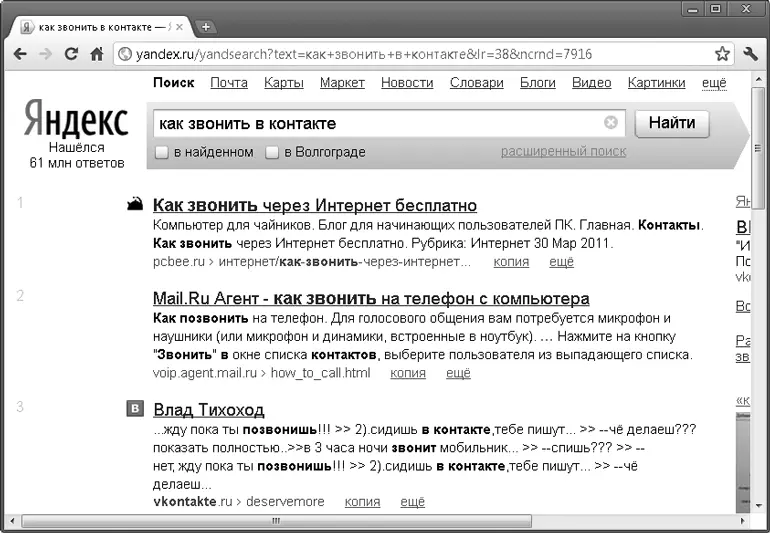The image size is (770, 533).
Task: Open the Картинки service tab
Action: 657,83
